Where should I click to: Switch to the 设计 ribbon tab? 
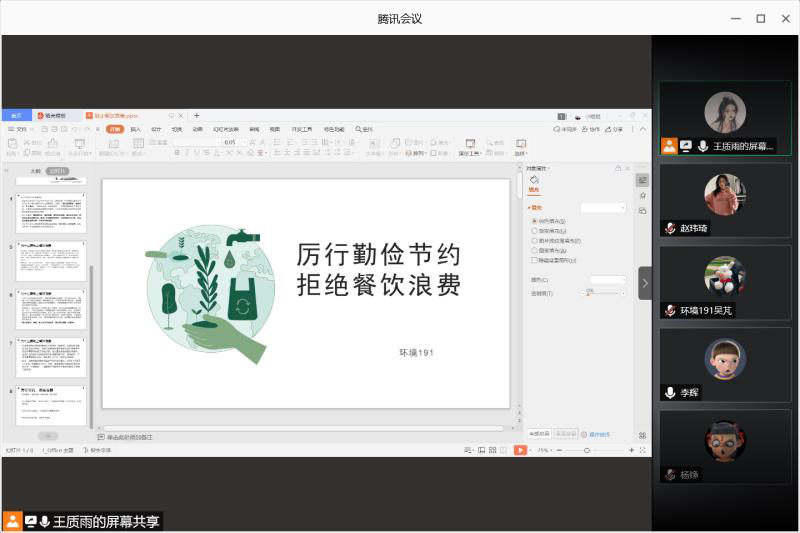click(155, 129)
